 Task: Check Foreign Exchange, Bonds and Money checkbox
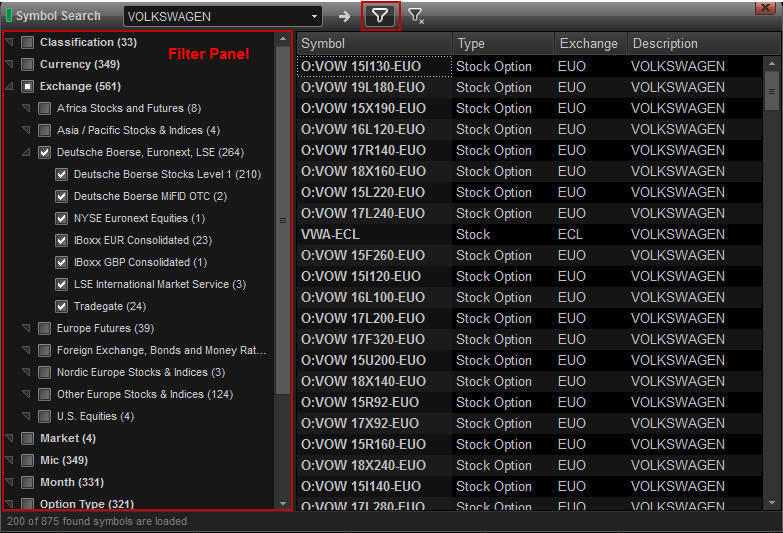coord(44,350)
